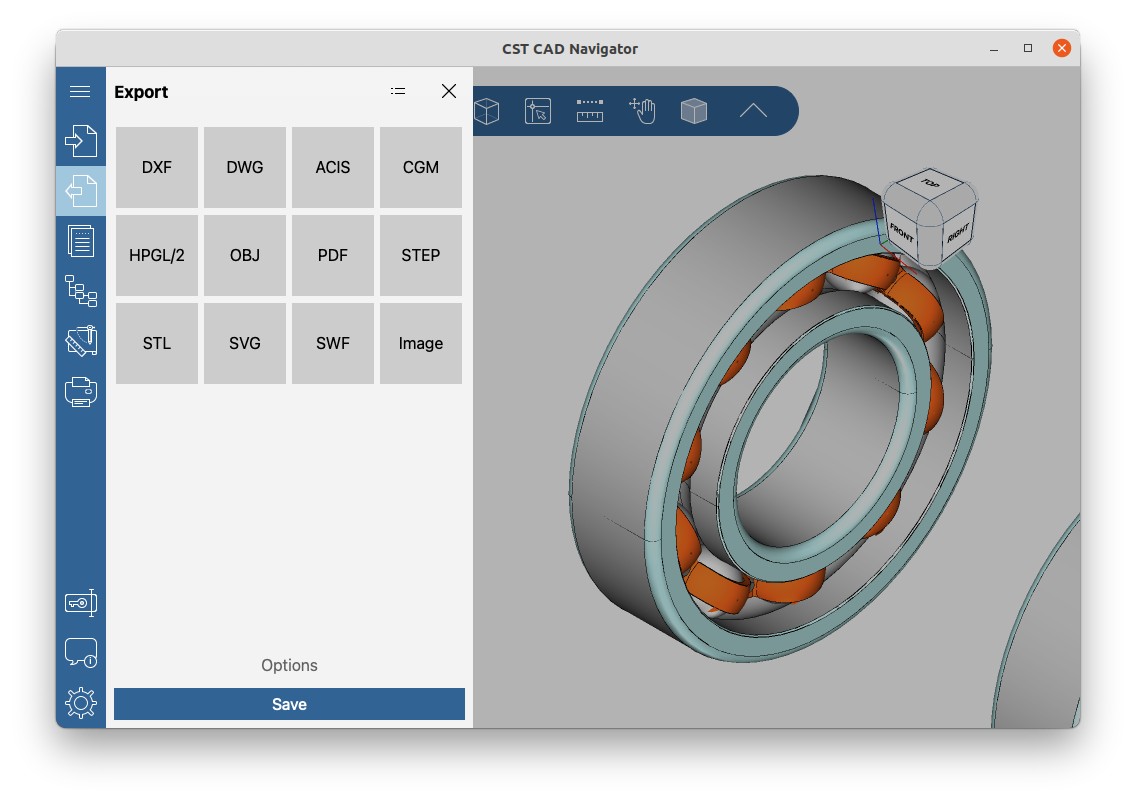Choose PDF export format
This screenshot has height=802, width=1136.
click(333, 255)
